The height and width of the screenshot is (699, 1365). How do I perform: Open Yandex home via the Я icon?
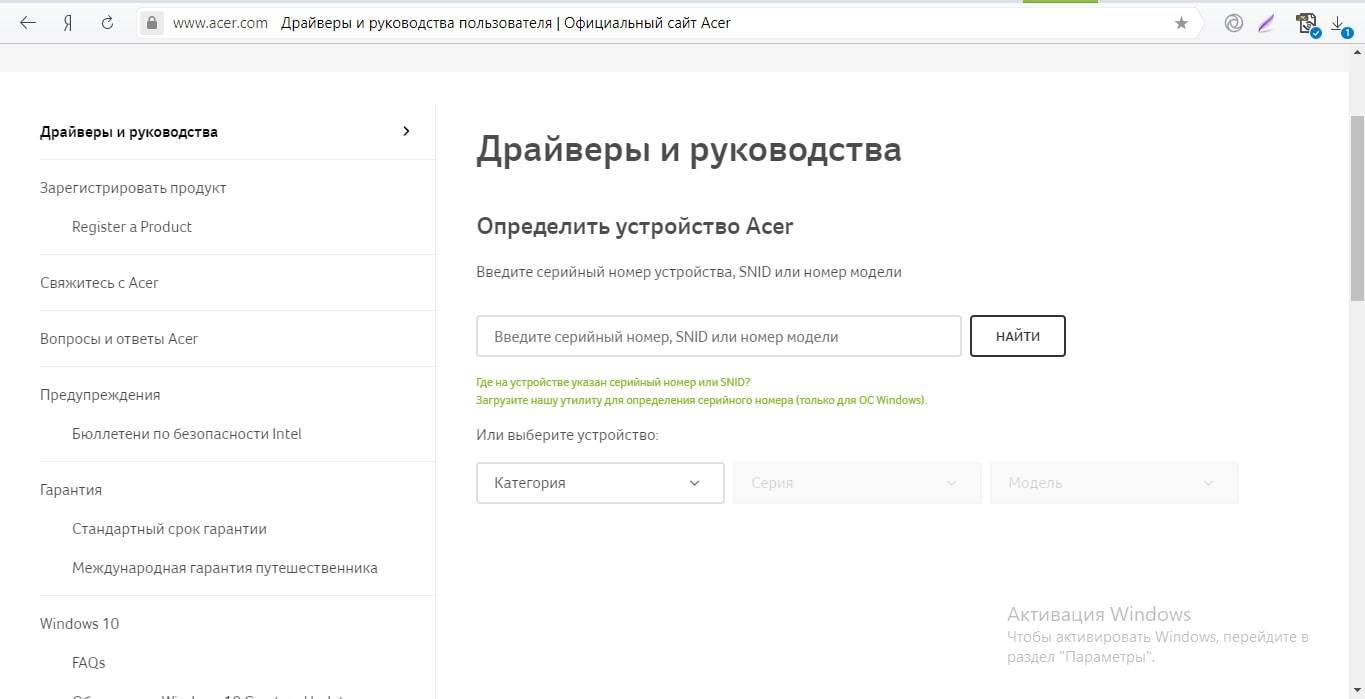(68, 23)
